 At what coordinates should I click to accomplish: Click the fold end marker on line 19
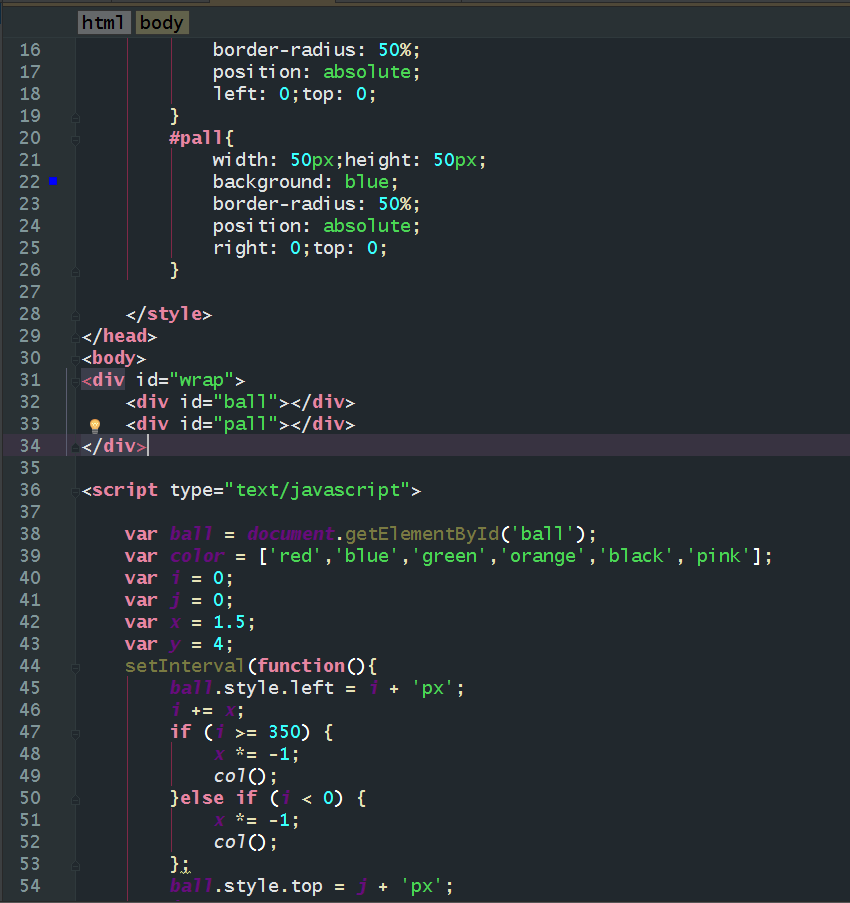coord(75,118)
